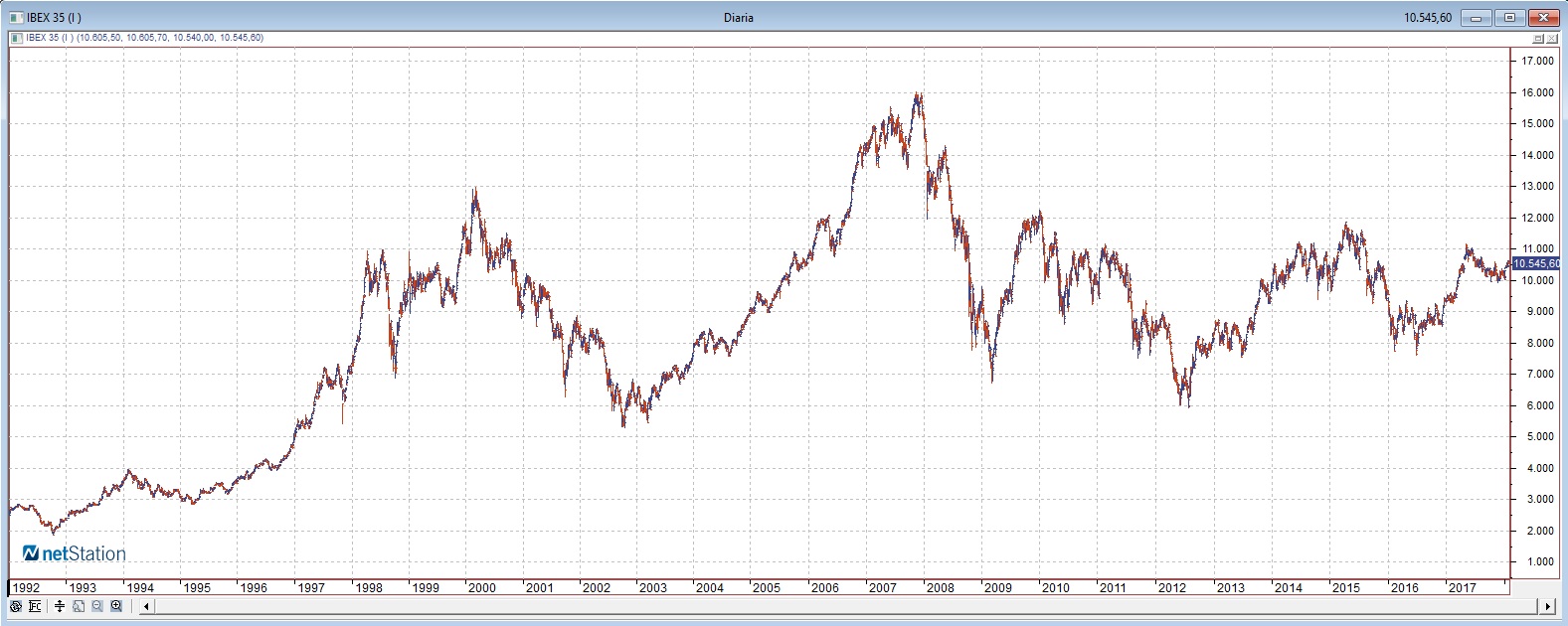This screenshot has height=626, width=1568.
Task: Click the 2012 year label on time axis
Action: (1172, 587)
